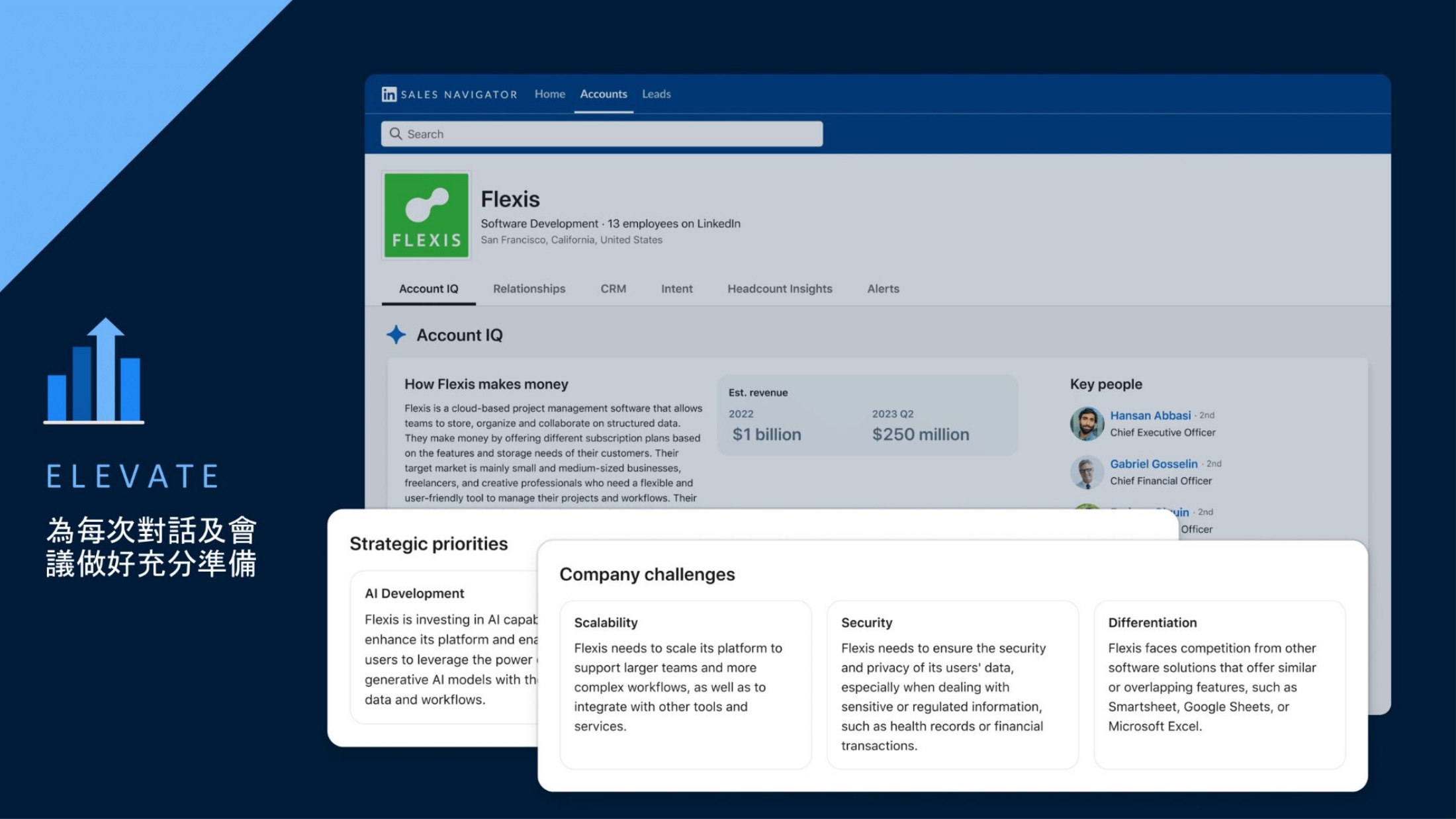The image size is (1456, 819).
Task: Open Gabriel Gosselin's profile photo
Action: point(1087,472)
